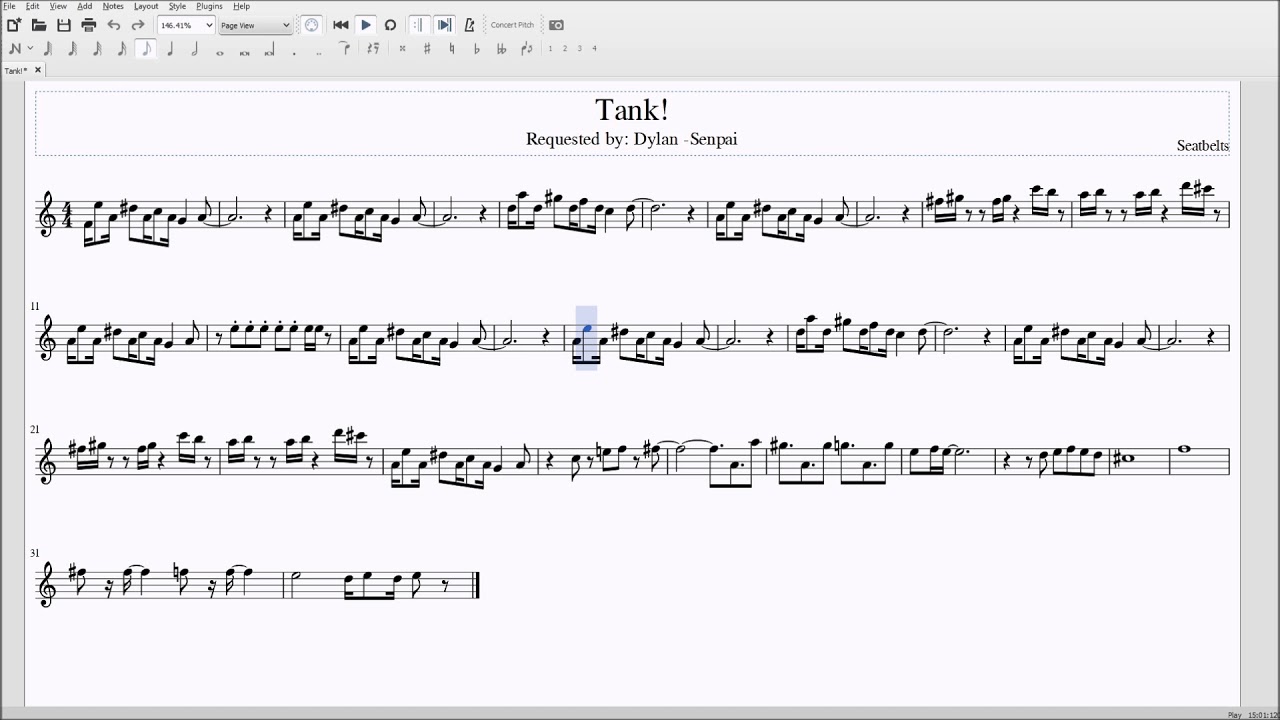The image size is (1280, 720).
Task: Undo the last action
Action: (114, 25)
